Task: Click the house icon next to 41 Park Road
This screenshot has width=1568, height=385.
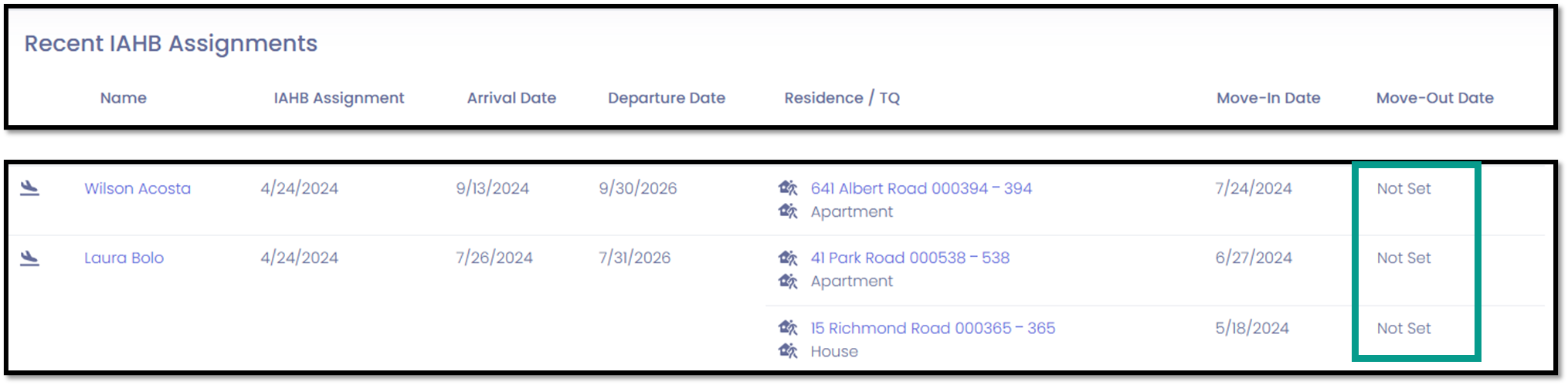Action: pos(788,257)
